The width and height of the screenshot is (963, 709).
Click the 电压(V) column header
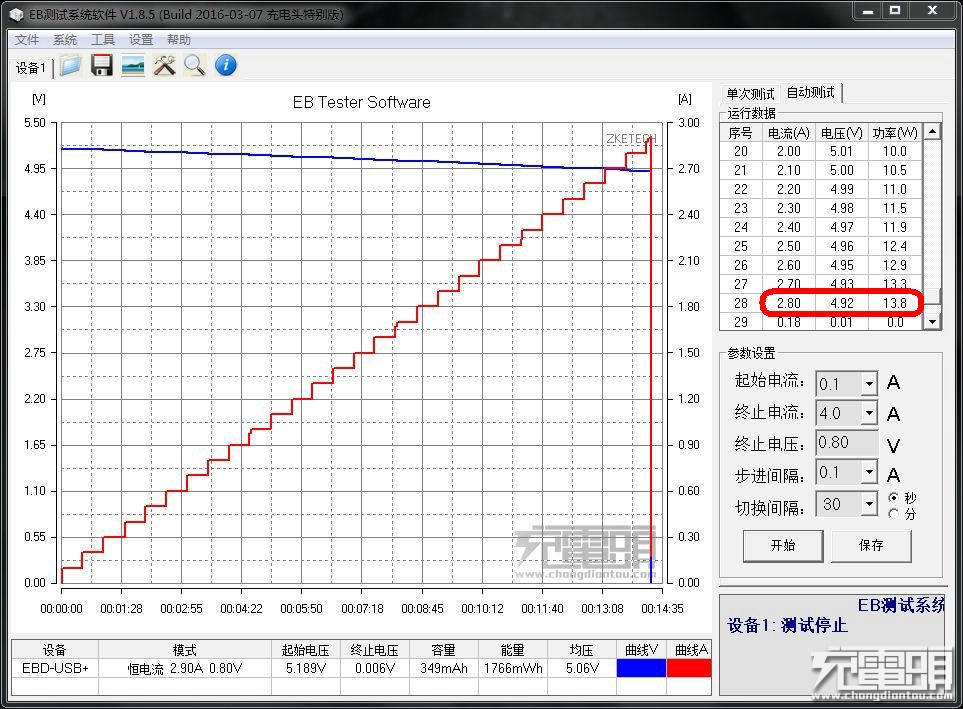pos(841,133)
